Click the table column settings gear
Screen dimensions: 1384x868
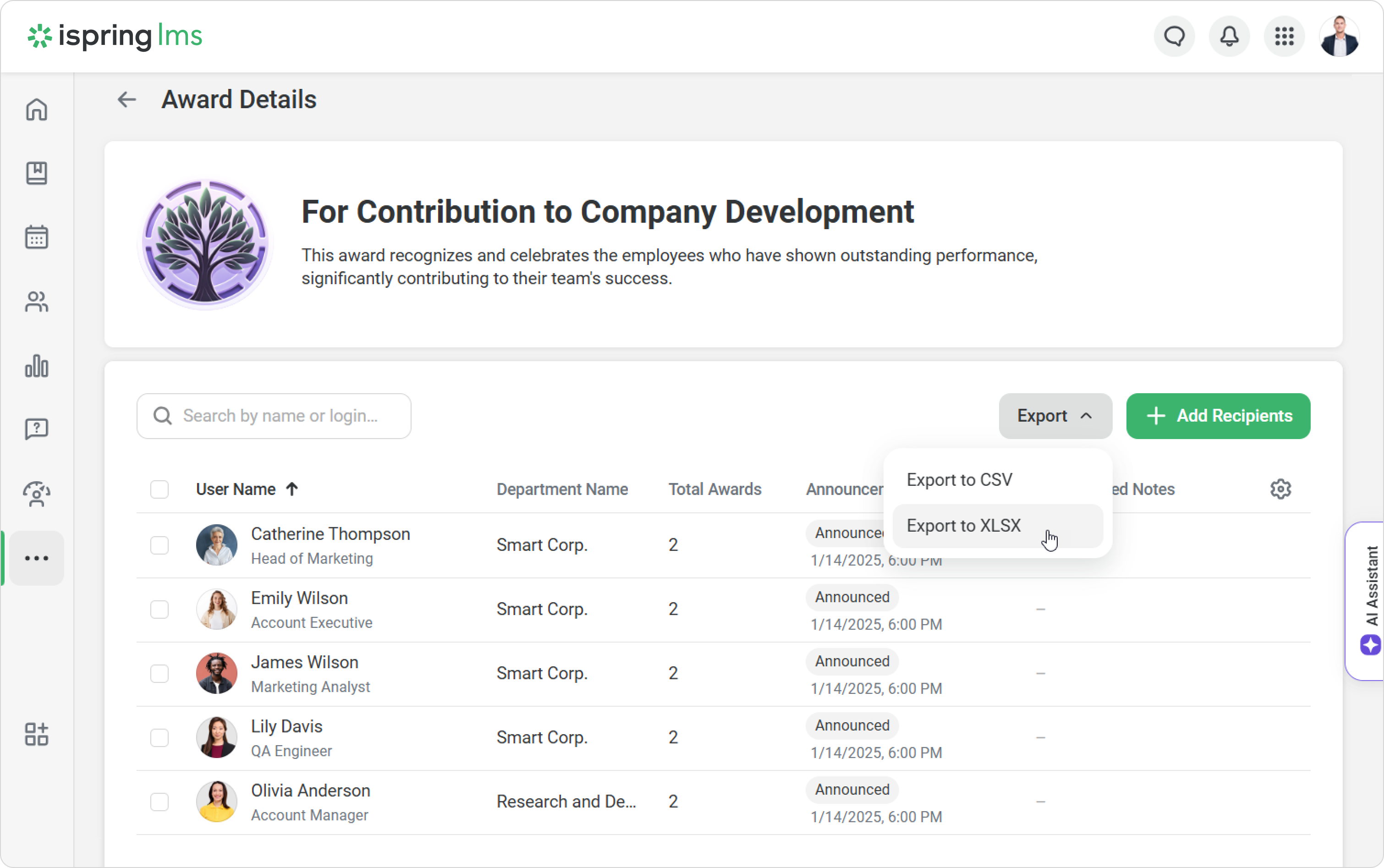click(x=1280, y=489)
